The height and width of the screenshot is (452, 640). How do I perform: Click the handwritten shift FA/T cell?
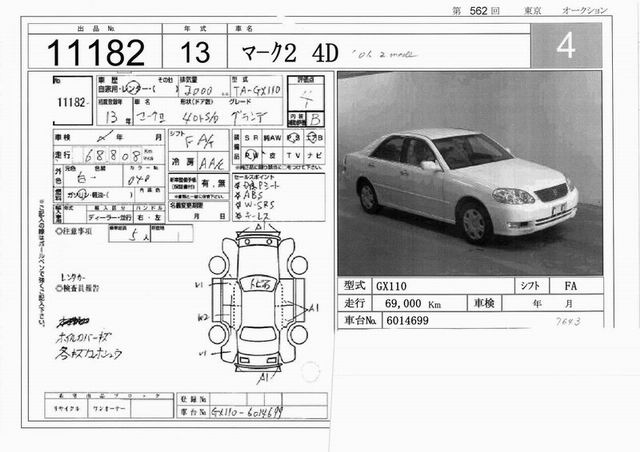[x=198, y=141]
